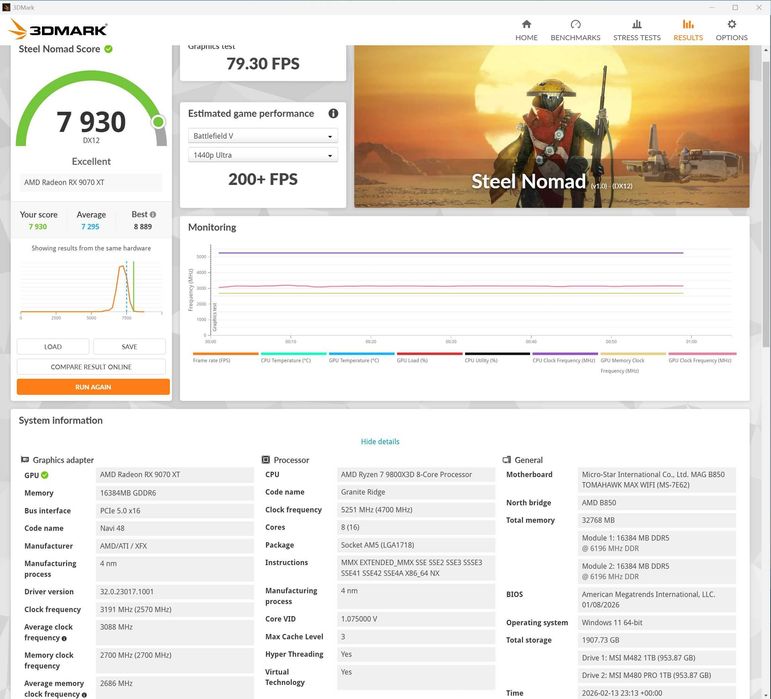Click the SAVE button

click(129, 347)
